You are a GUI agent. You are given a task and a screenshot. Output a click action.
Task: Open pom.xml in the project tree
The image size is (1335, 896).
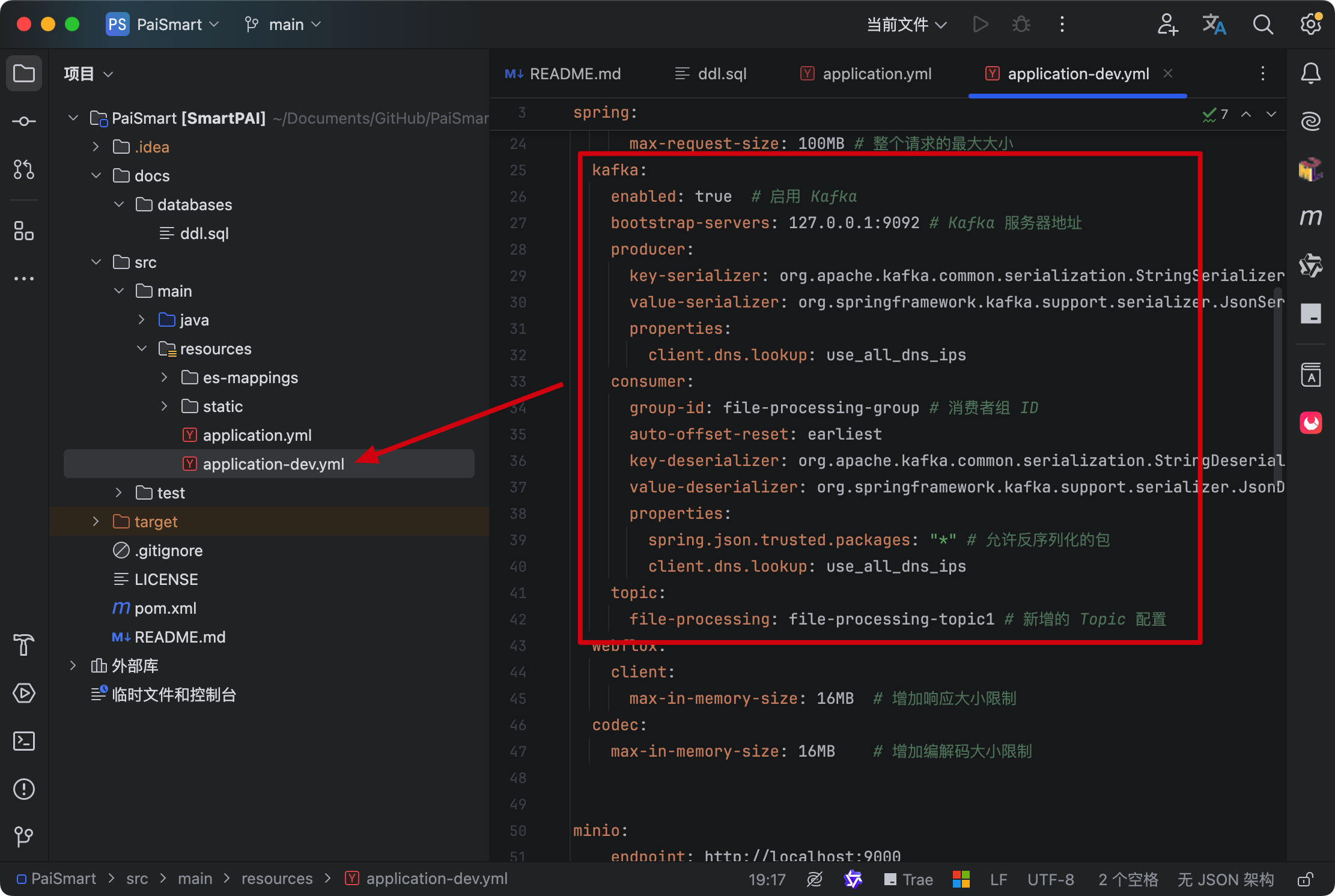pos(165,608)
